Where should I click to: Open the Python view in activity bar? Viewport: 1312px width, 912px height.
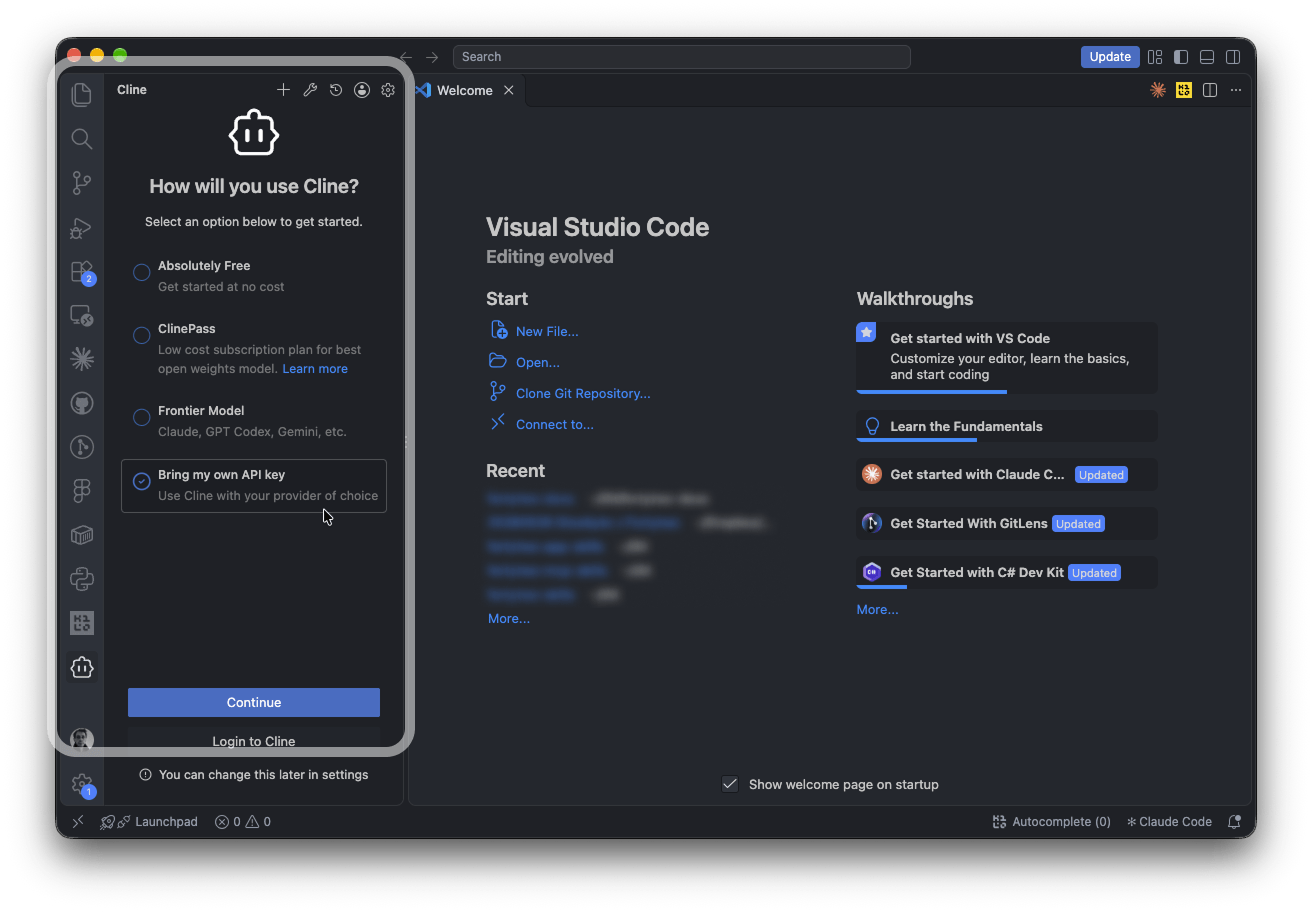(x=82, y=579)
